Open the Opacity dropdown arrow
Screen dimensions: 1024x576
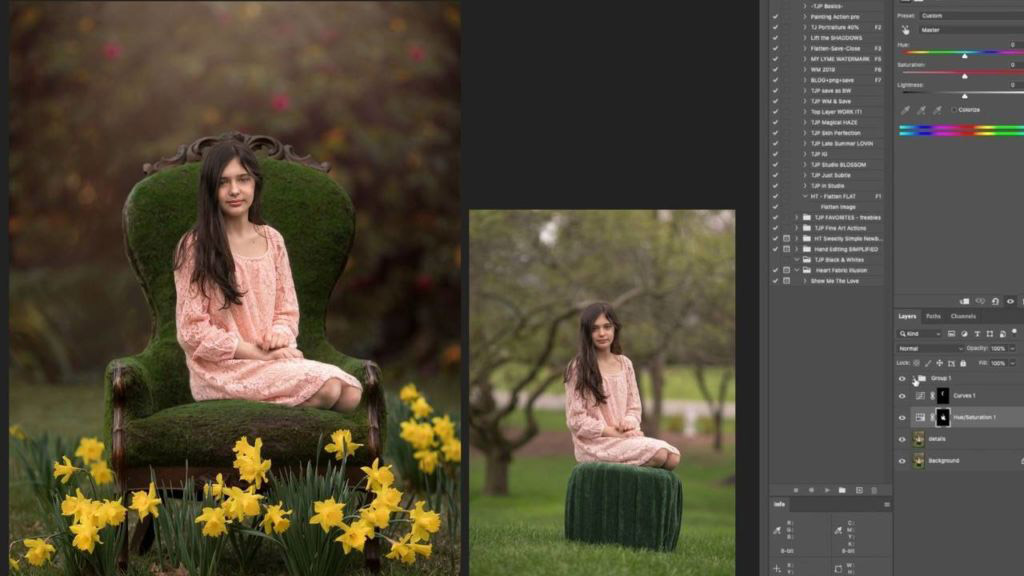click(1012, 349)
